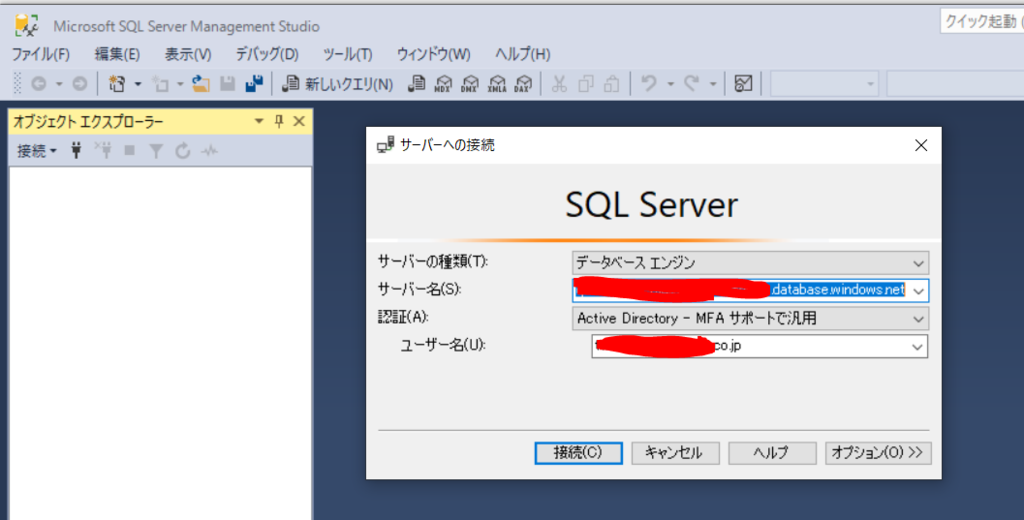Click the Navigate Forward toolbar icon

[x=80, y=84]
